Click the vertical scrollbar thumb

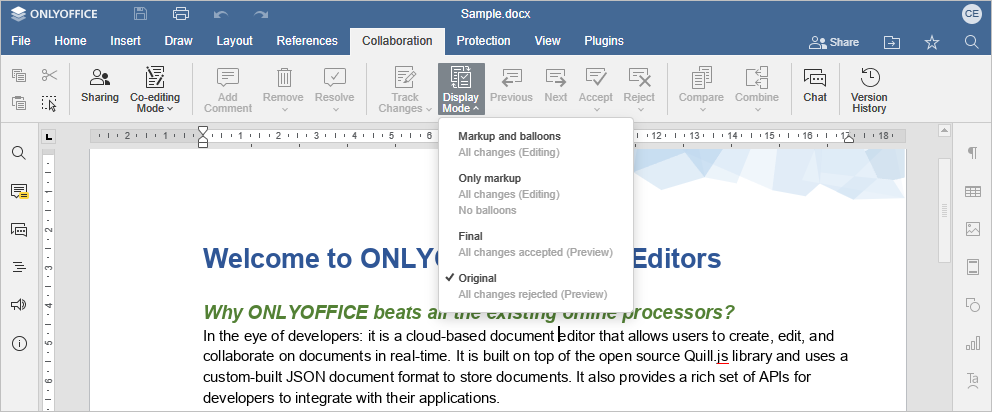tap(945, 209)
